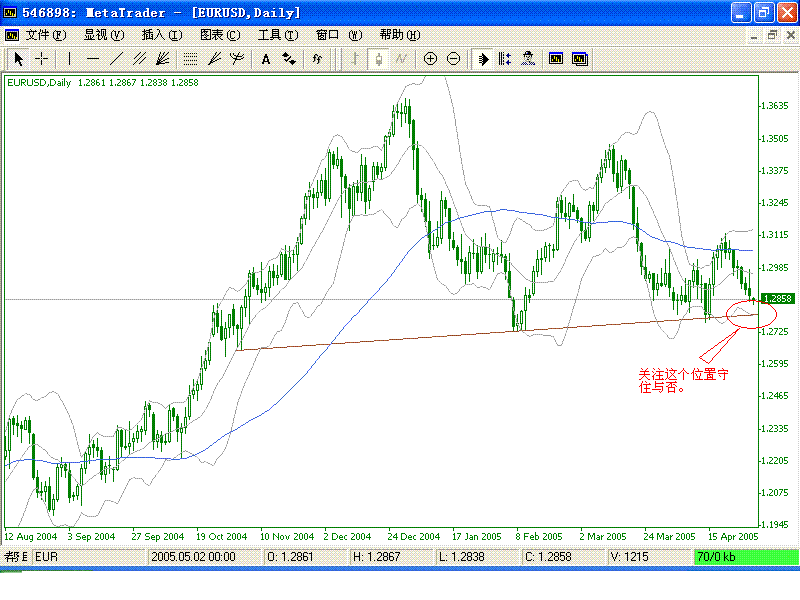Open a new chart window icon
Viewport: 800px width, 600px height.
[x=556, y=59]
